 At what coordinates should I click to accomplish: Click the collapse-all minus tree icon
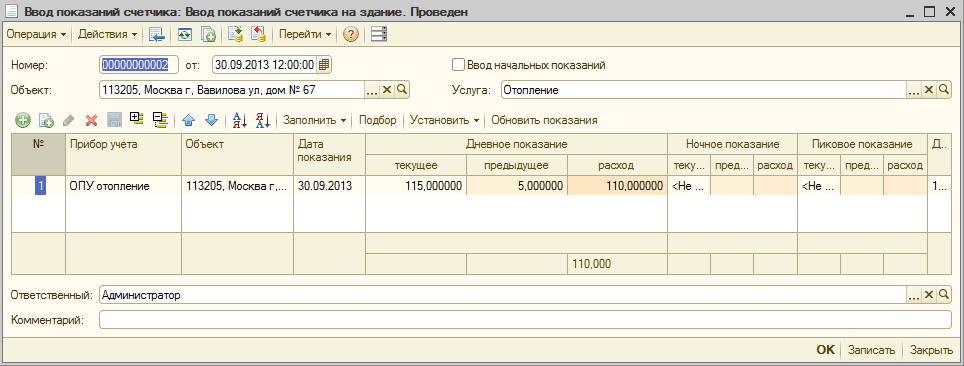click(160, 120)
